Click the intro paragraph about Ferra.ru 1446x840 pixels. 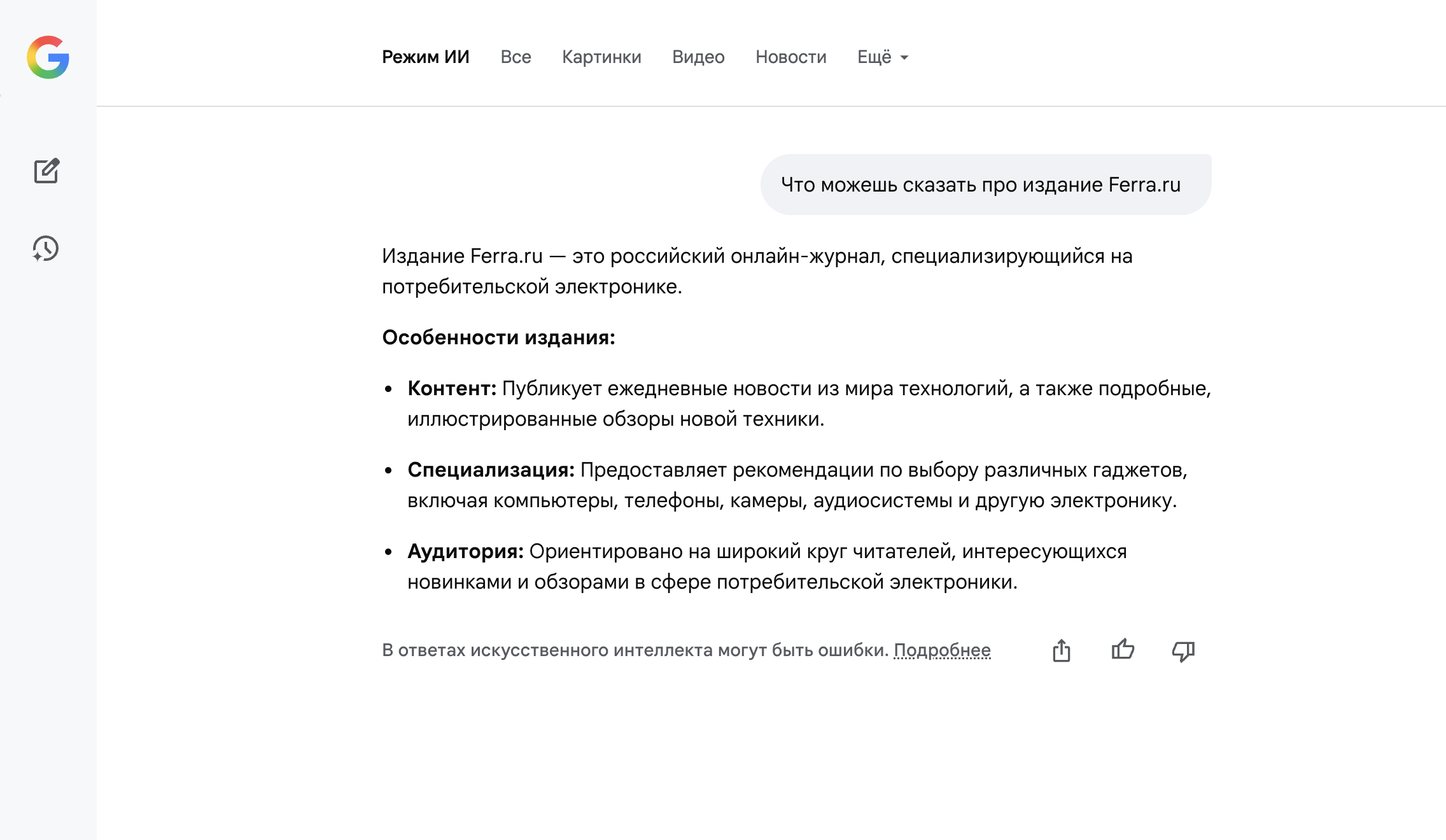pyautogui.click(x=756, y=271)
